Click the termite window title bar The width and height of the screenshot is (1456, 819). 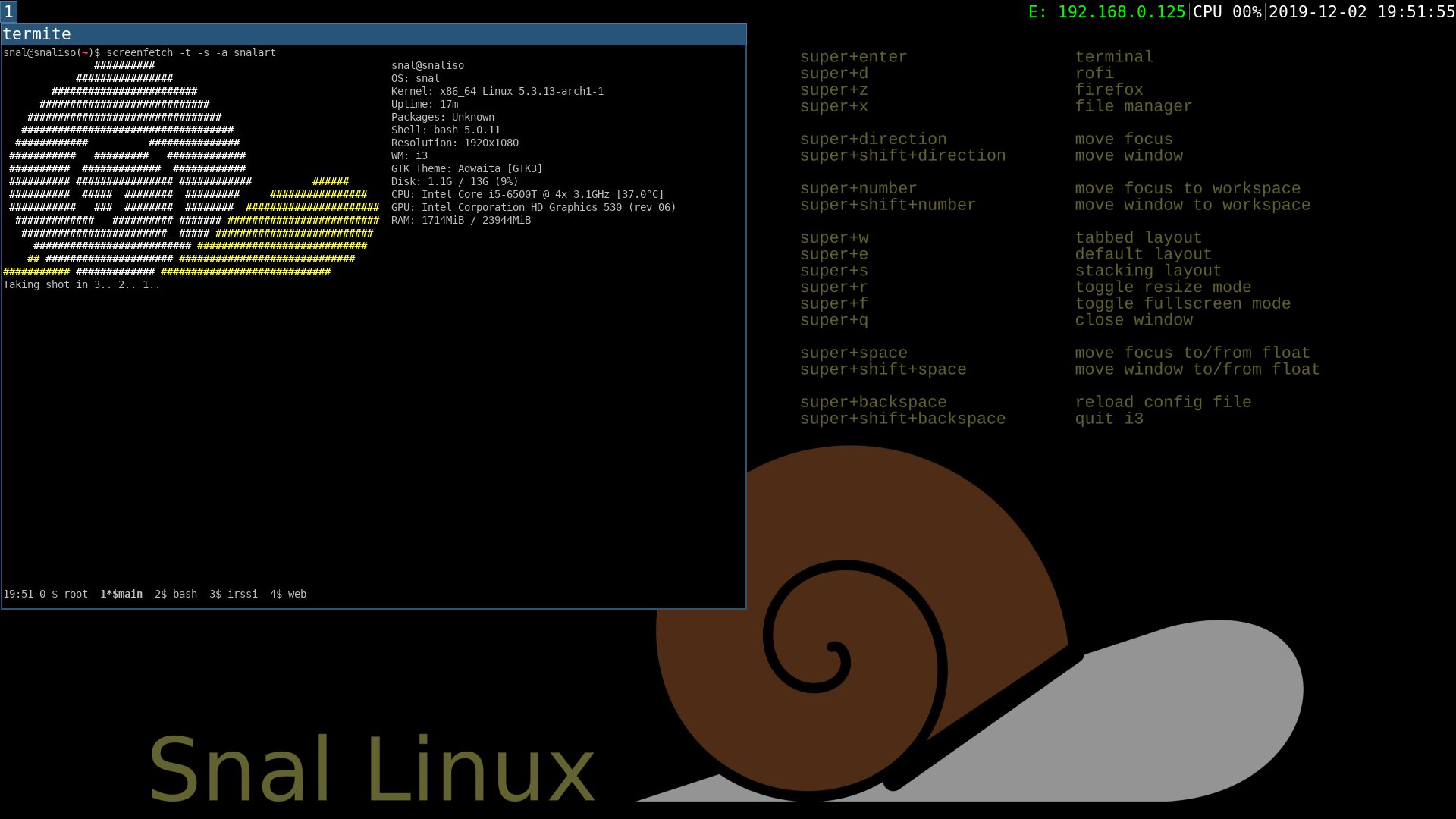tap(374, 34)
